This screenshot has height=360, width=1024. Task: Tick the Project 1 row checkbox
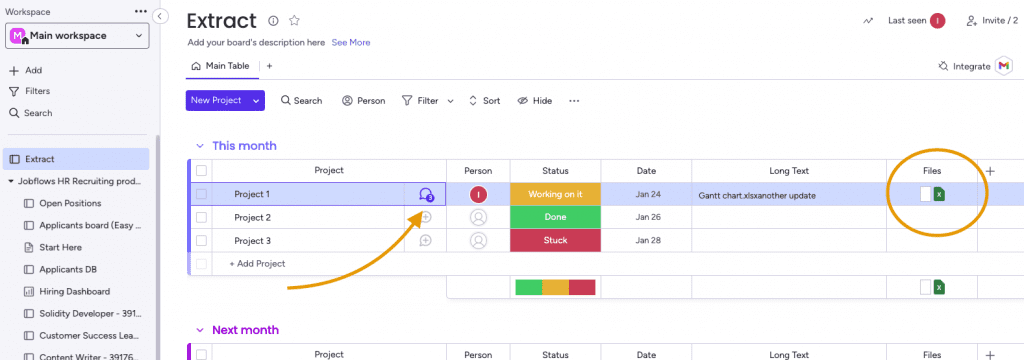pyautogui.click(x=201, y=194)
